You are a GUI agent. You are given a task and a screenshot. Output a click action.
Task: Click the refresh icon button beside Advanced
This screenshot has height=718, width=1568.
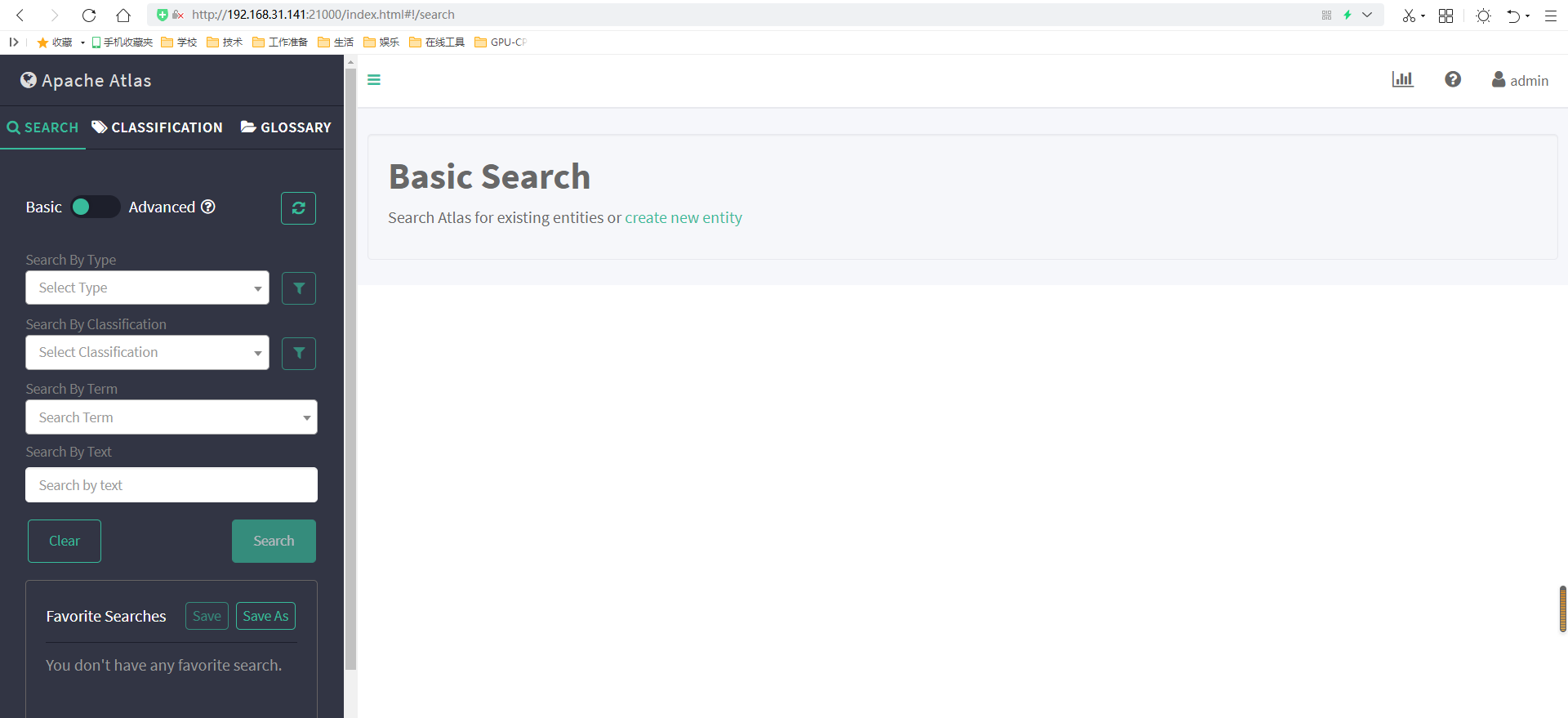298,207
